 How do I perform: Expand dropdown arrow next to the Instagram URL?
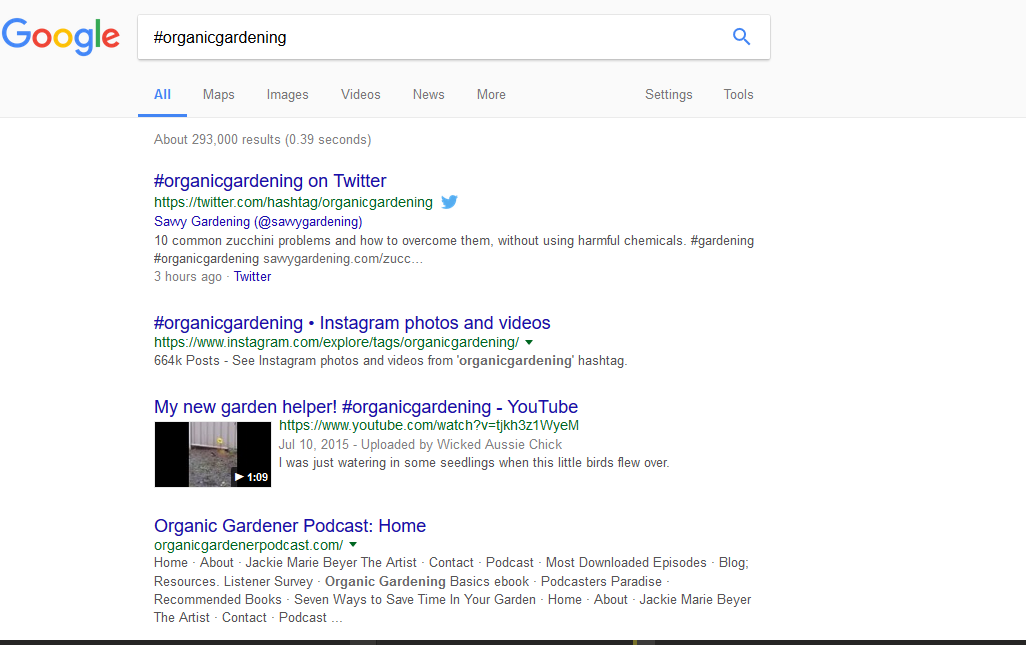(x=529, y=342)
